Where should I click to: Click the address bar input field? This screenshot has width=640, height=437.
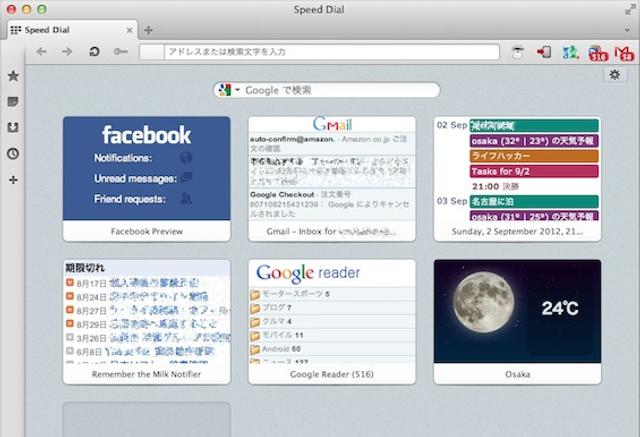click(x=331, y=52)
